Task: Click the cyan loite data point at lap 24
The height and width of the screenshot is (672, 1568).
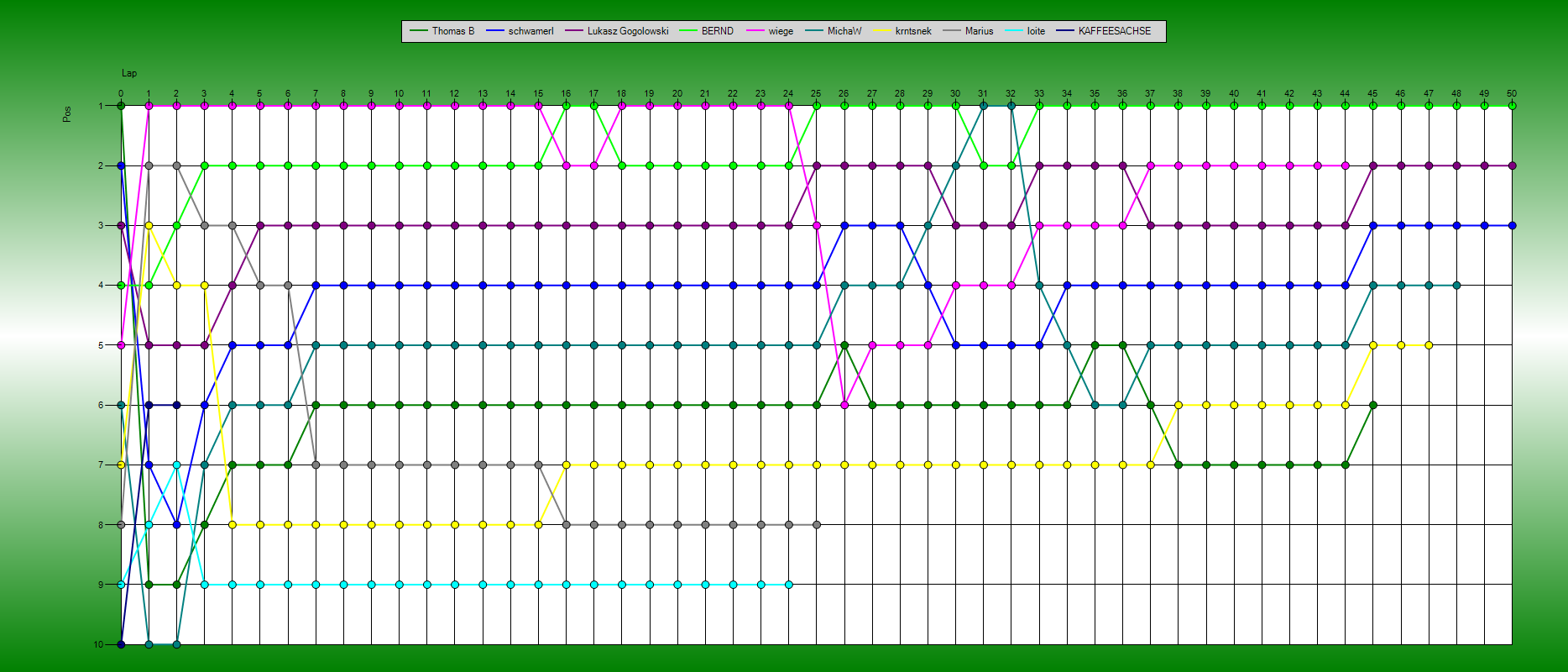Action: point(788,585)
